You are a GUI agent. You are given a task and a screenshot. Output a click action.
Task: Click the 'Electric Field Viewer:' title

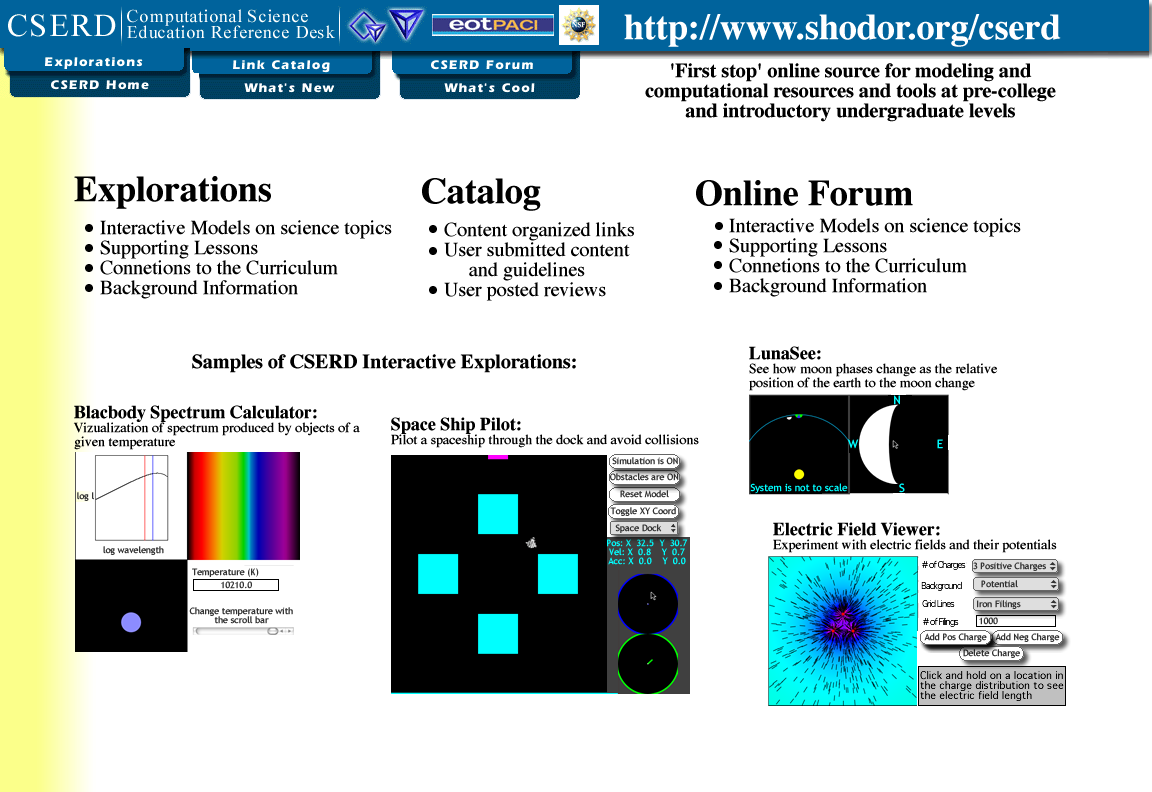[856, 530]
